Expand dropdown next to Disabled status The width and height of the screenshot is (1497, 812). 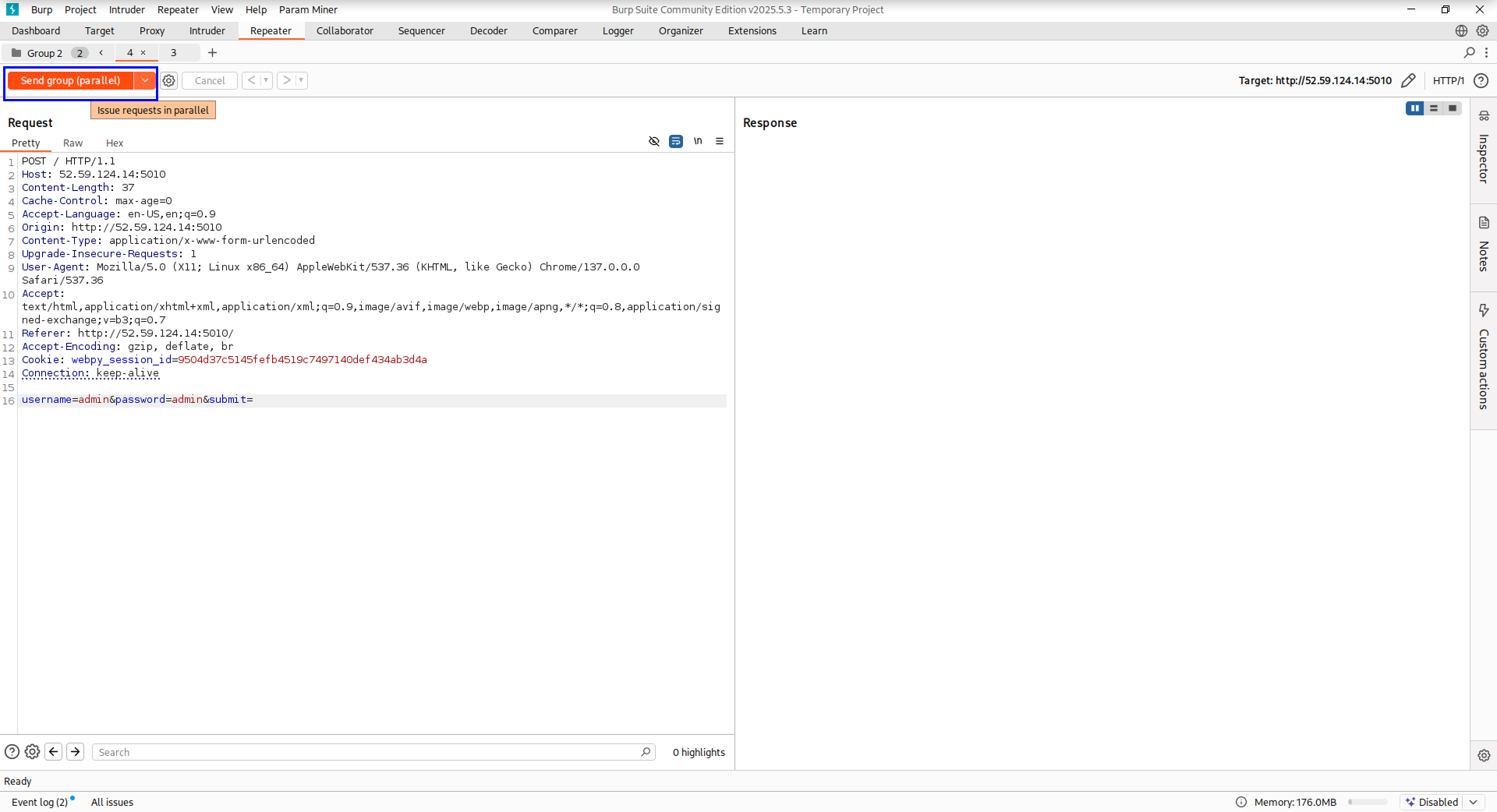[1474, 802]
